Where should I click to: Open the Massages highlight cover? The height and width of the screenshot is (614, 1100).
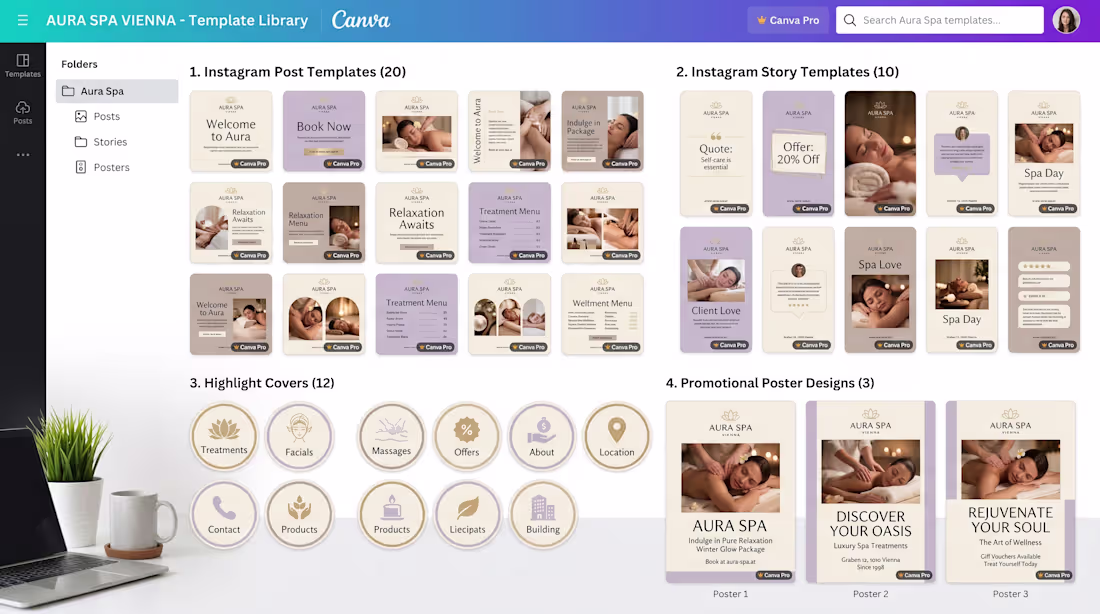tap(391, 436)
